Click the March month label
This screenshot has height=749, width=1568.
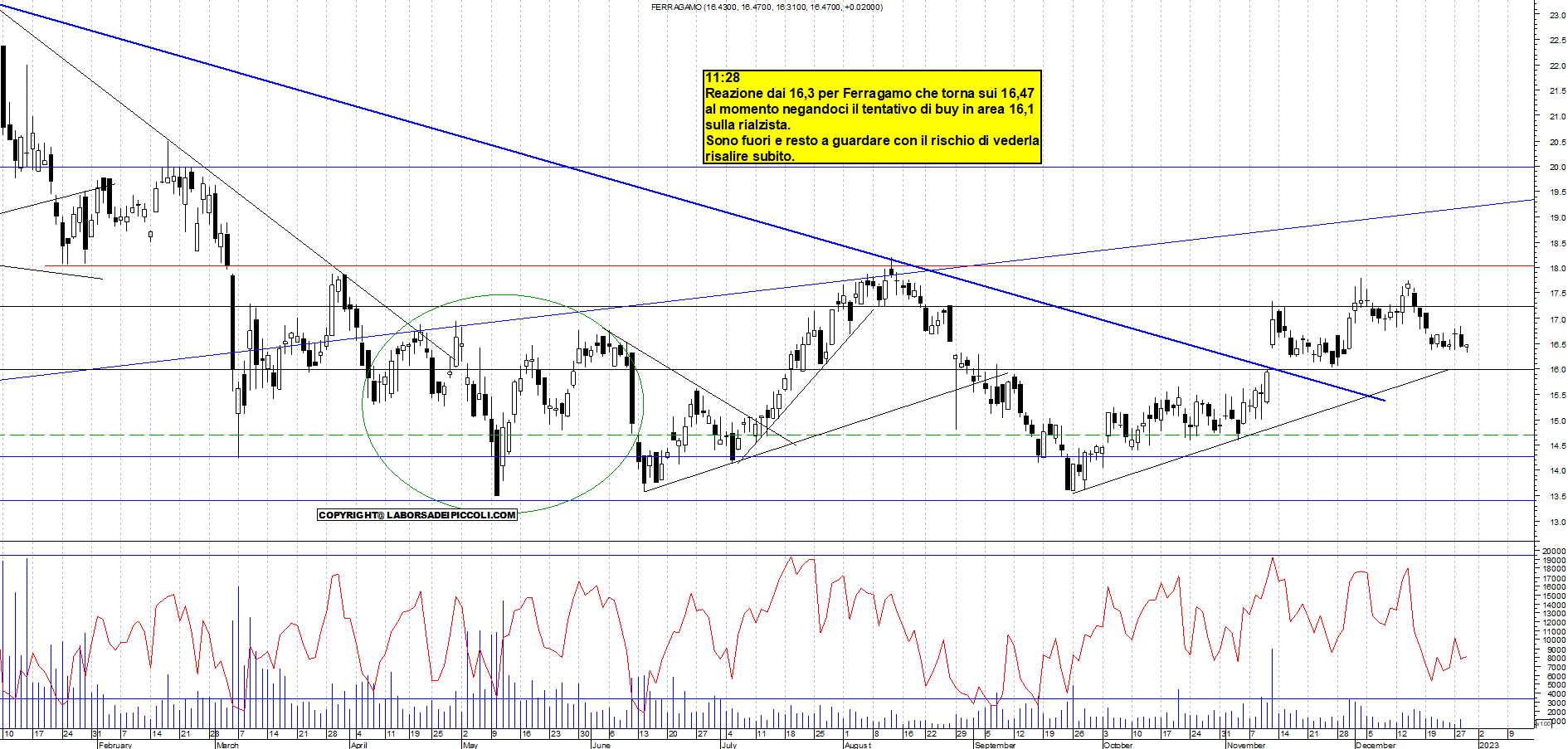[x=227, y=745]
